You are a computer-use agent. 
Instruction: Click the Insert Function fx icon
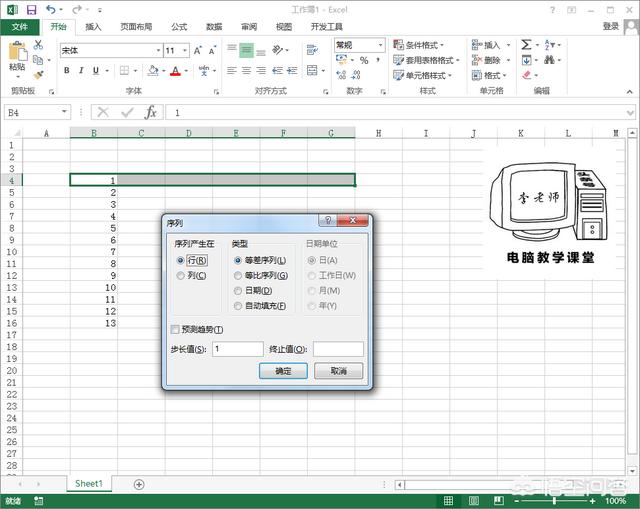coord(150,113)
